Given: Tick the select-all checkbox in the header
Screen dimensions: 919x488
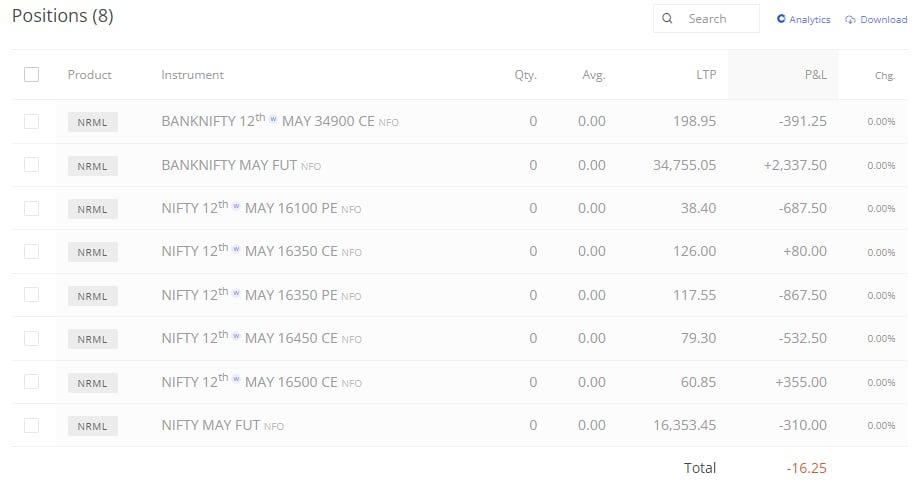Looking at the screenshot, I should coord(32,74).
